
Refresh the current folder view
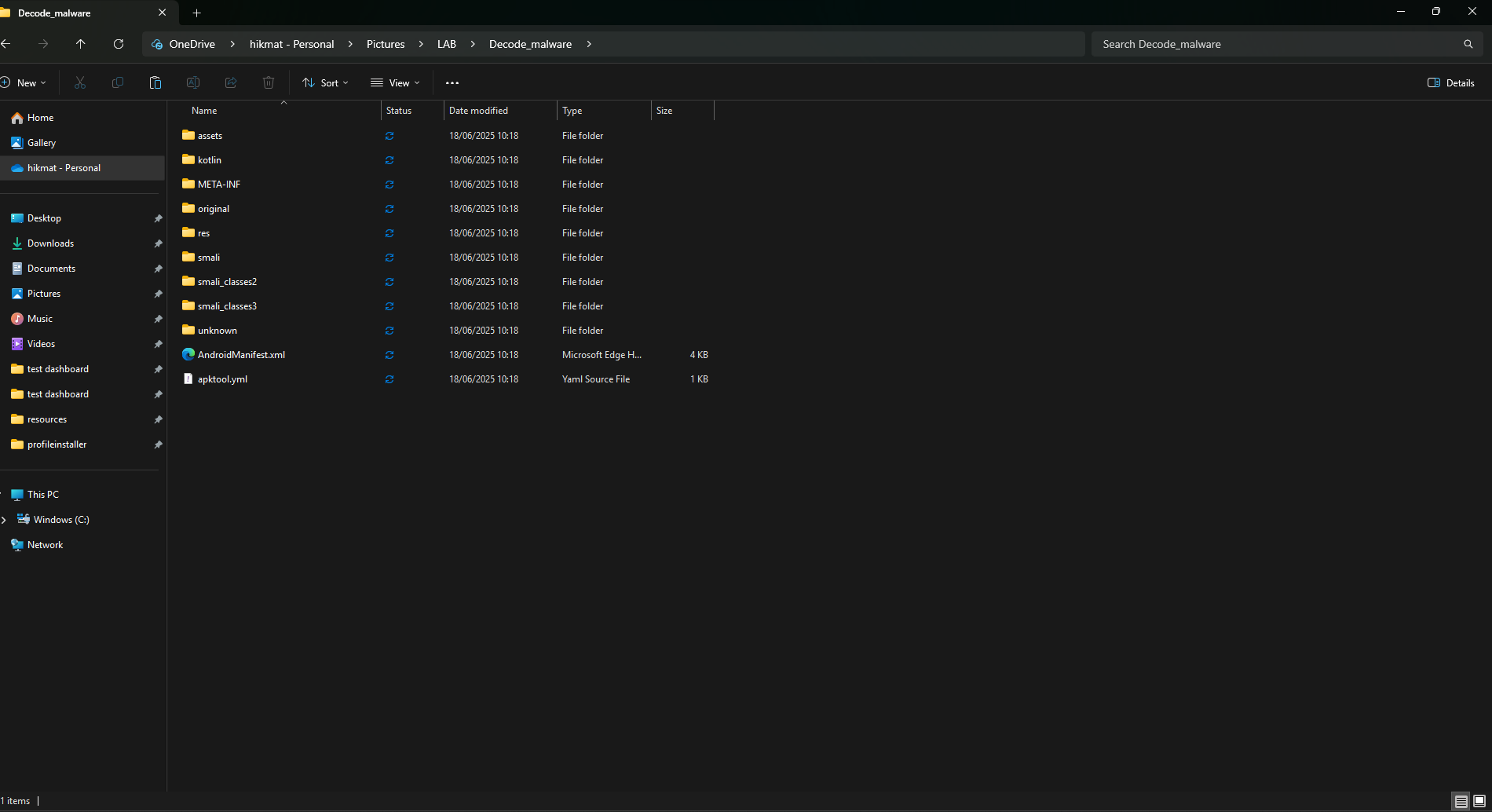point(119,44)
